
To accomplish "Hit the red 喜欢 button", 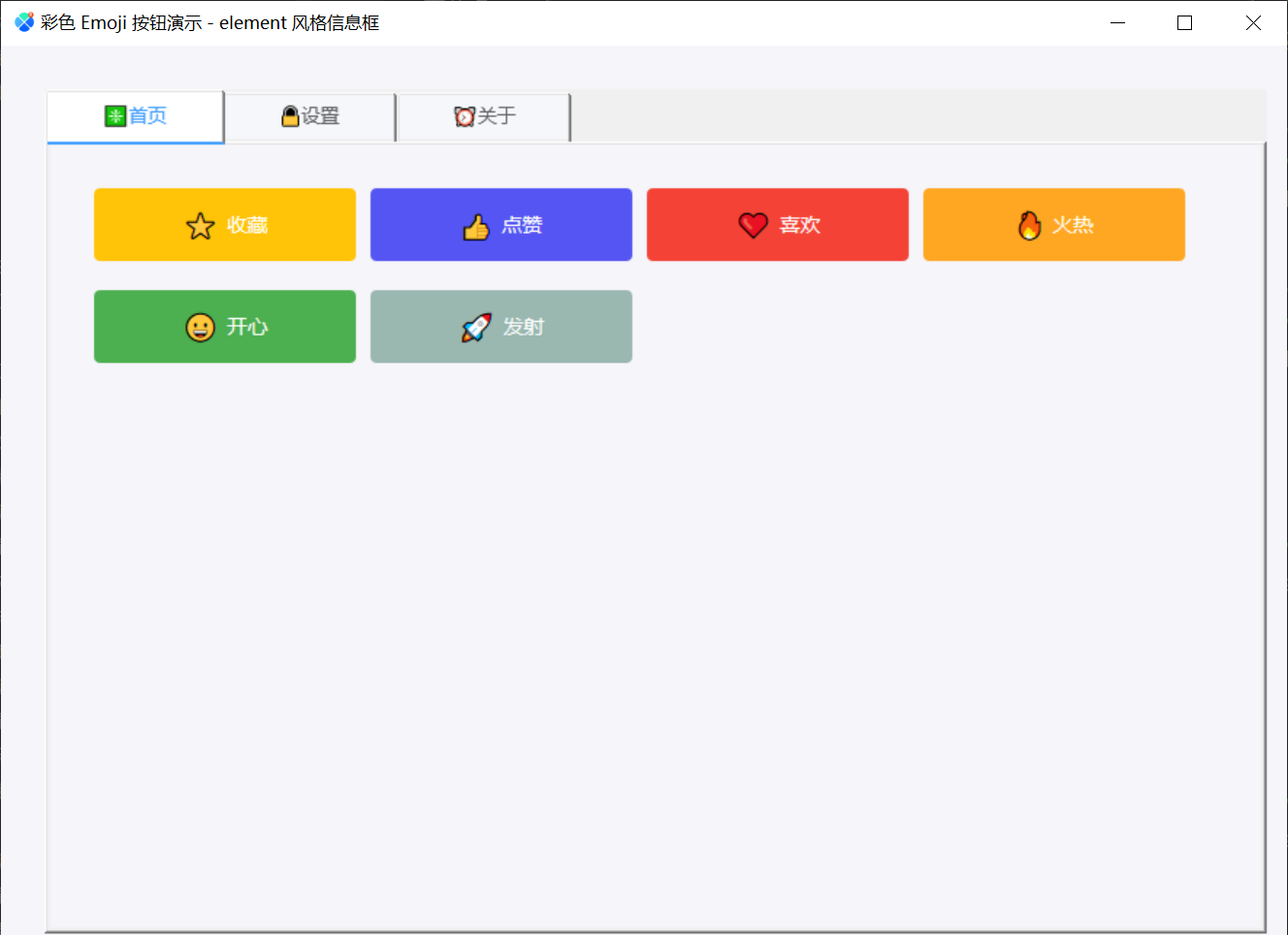I will click(x=778, y=225).
